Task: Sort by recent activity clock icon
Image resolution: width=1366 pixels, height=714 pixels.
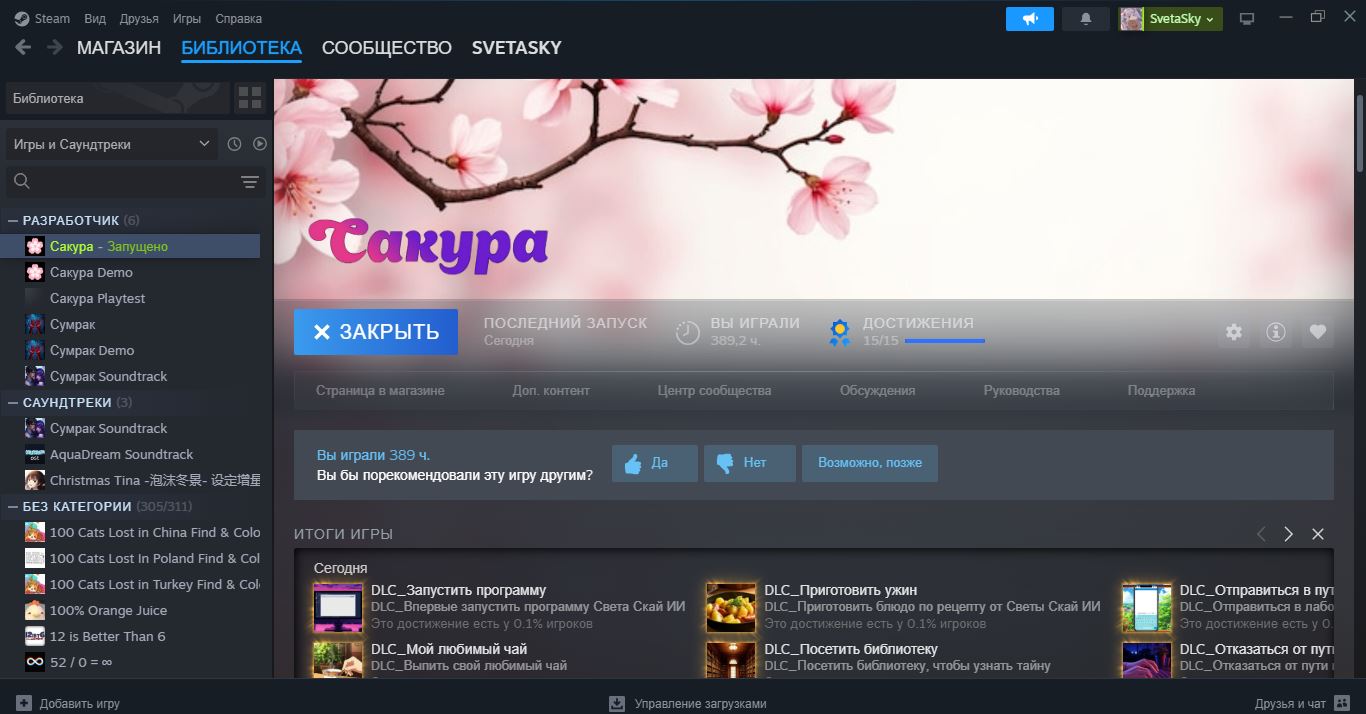Action: [x=234, y=144]
